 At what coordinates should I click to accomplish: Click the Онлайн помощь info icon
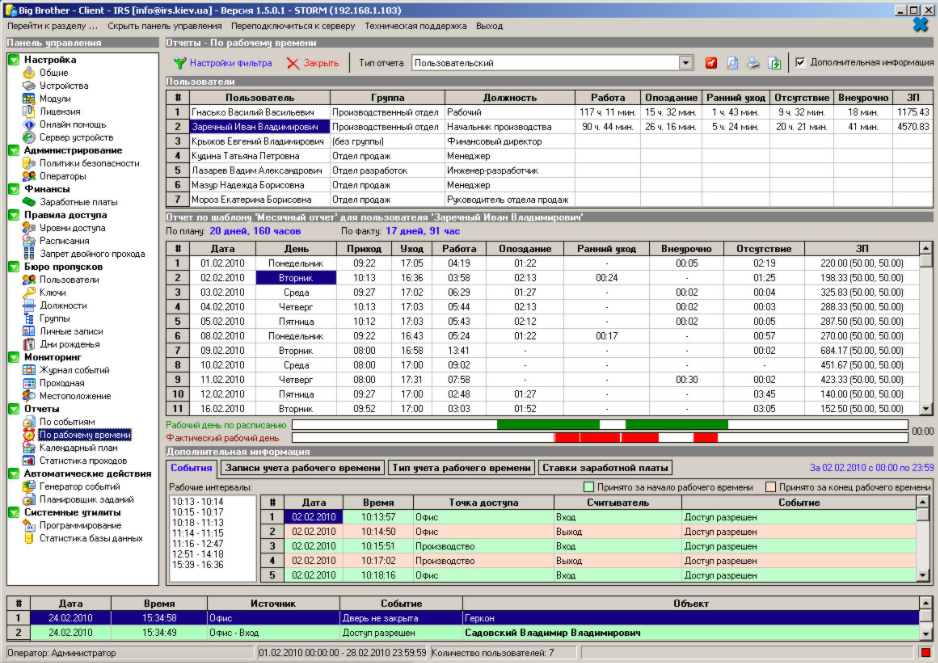point(29,124)
